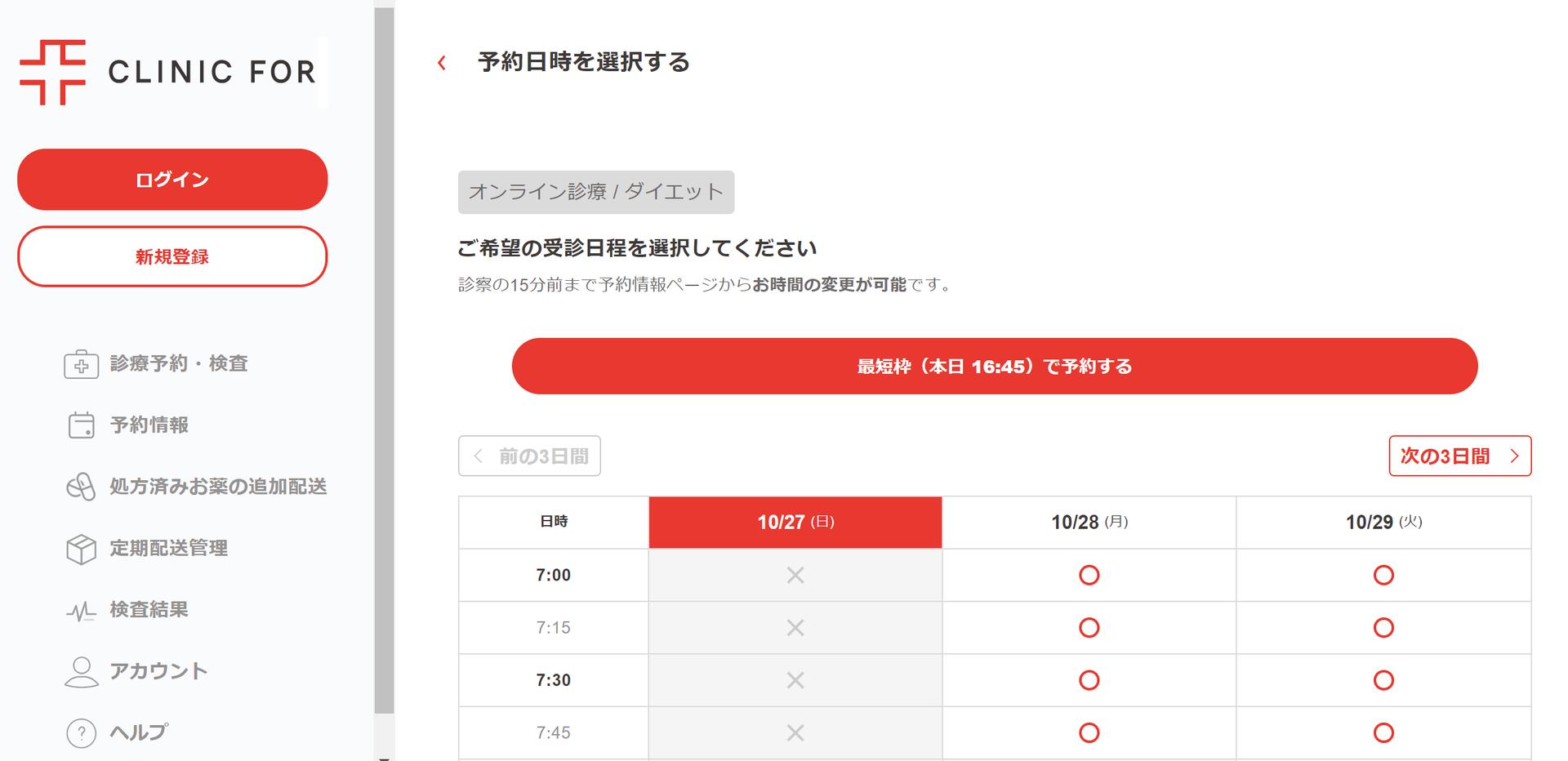Viewport: 1568px width, 761px height.
Task: Click the 前の3日間 button
Action: click(x=529, y=456)
